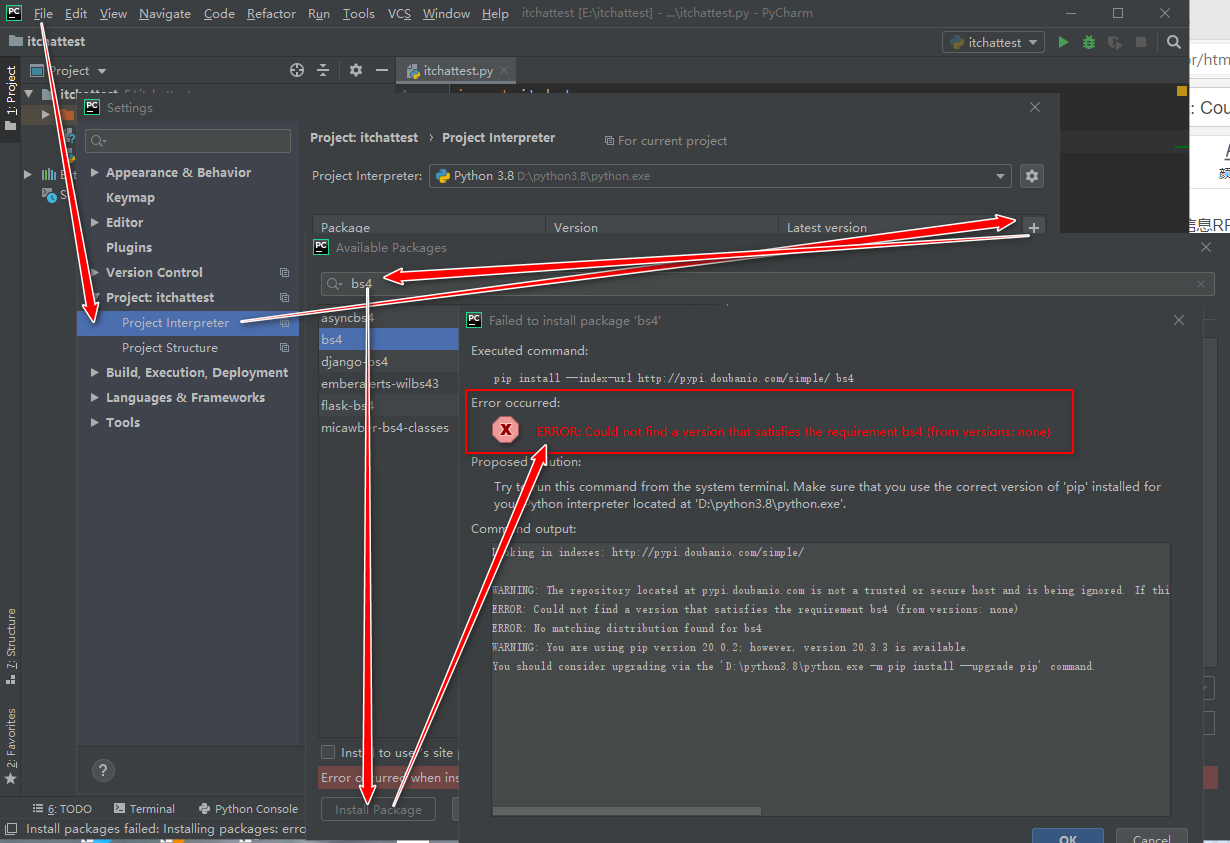Open the Project Interpreter Python 3.8 dropdown
The width and height of the screenshot is (1230, 843).
[720, 176]
